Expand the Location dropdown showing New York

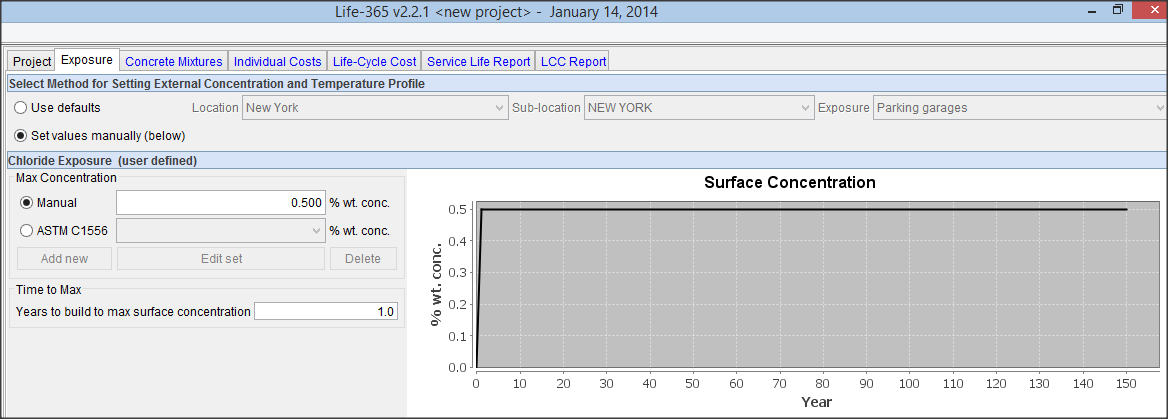(375, 108)
